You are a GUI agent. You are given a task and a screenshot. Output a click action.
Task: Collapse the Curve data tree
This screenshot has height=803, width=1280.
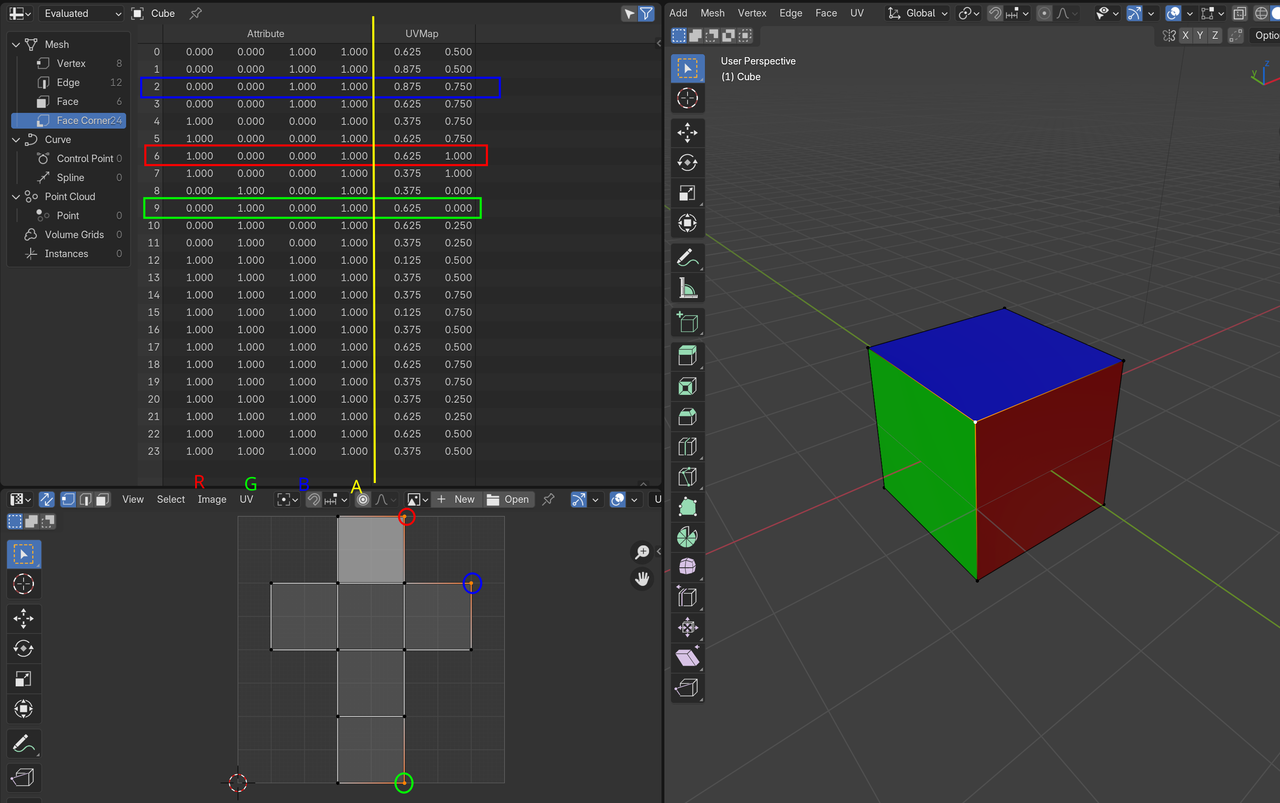coord(16,139)
